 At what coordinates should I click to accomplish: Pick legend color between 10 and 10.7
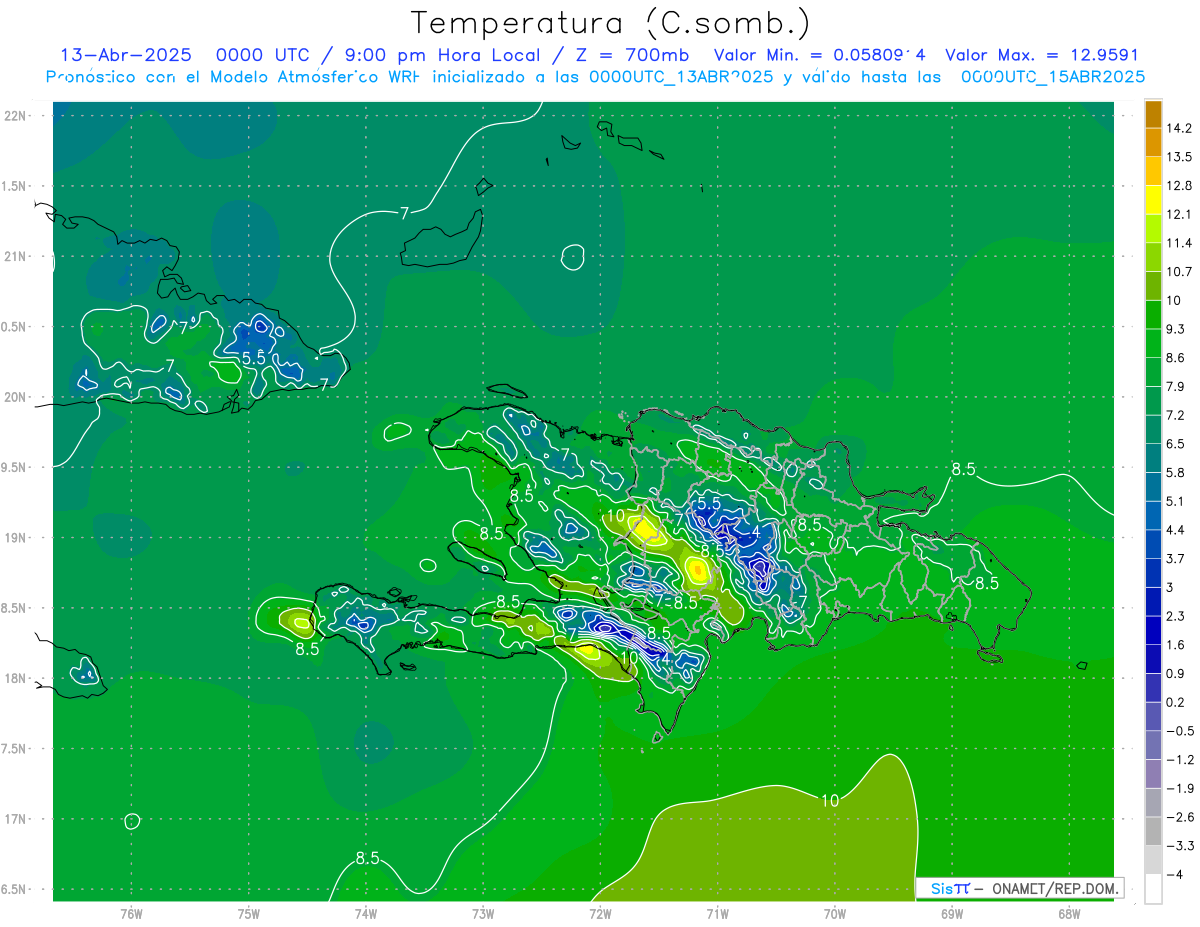click(x=1153, y=286)
